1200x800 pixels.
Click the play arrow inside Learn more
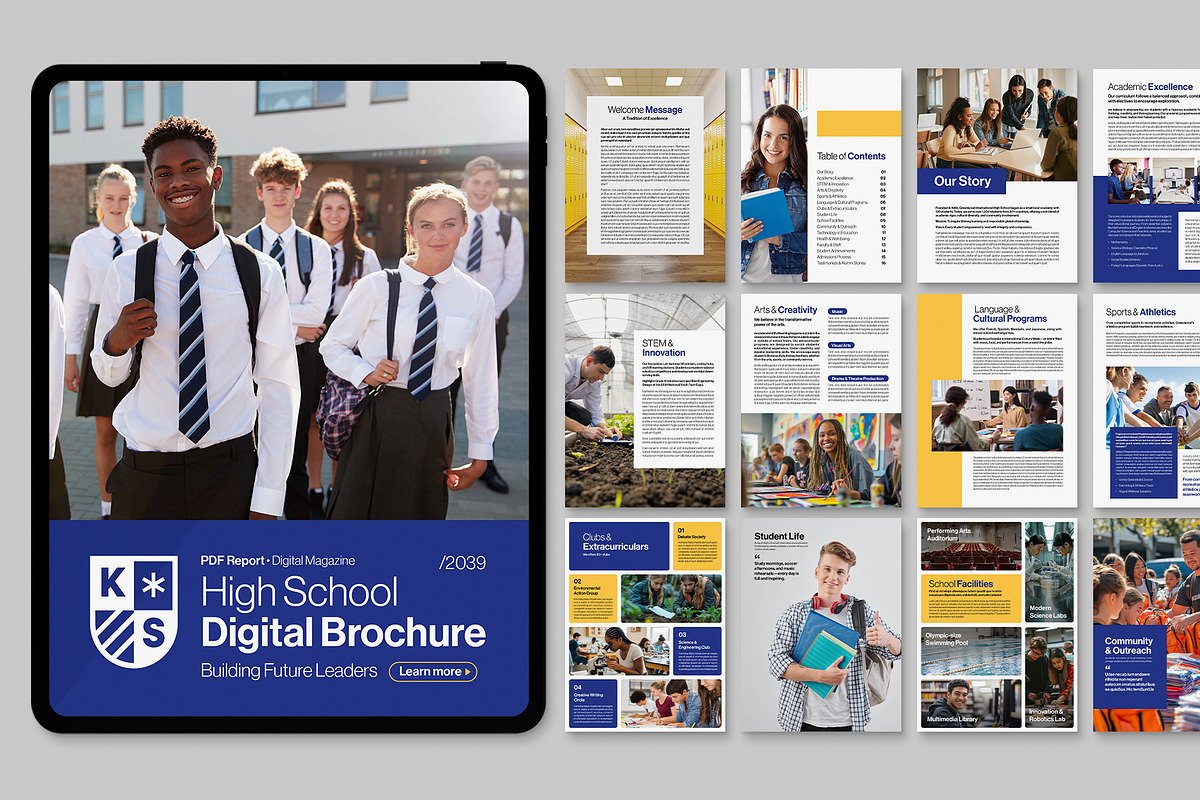tap(469, 672)
